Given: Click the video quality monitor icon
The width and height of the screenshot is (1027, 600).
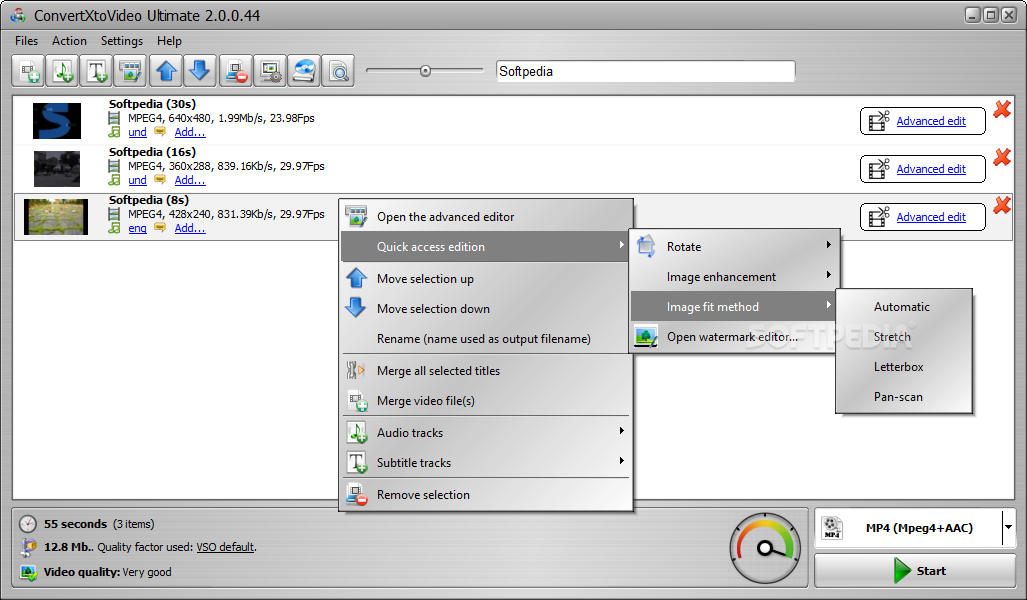Looking at the screenshot, I should (x=28, y=572).
